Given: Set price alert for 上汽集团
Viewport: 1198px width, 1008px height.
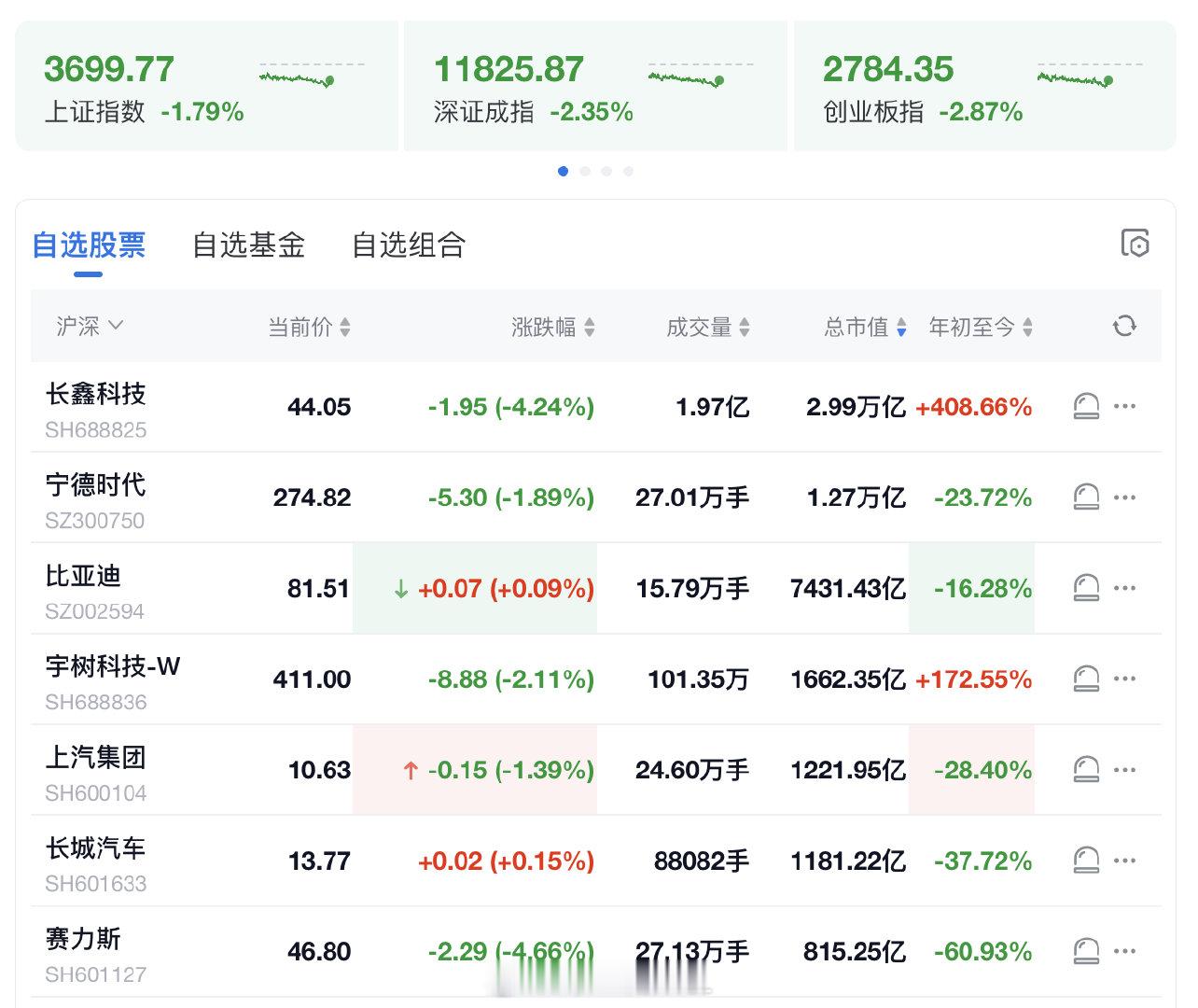Looking at the screenshot, I should (x=1086, y=769).
